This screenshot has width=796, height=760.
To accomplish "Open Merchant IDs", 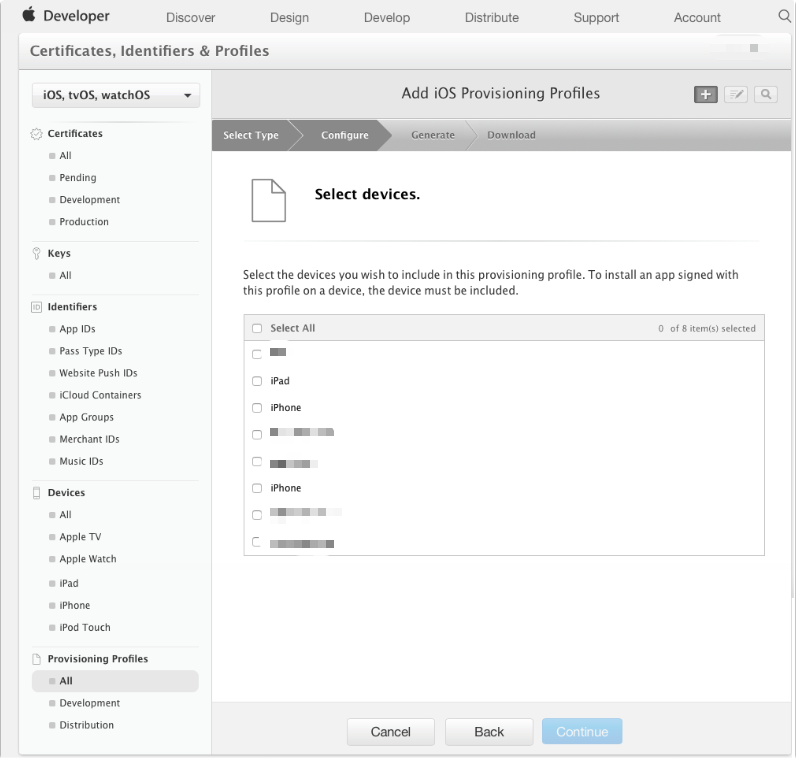I will click(89, 440).
